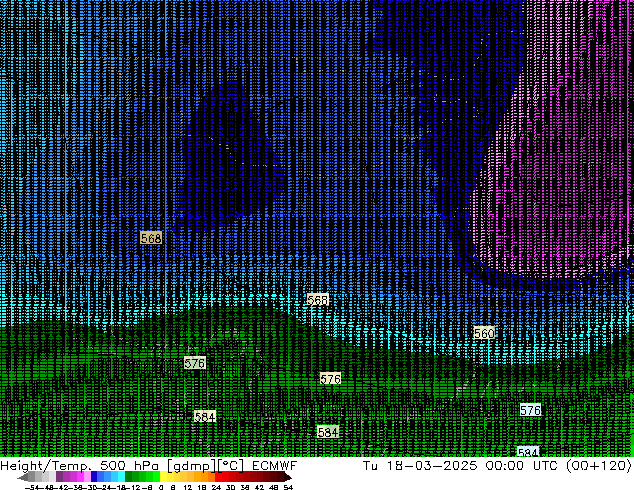Click the 560 contour height label
Screen dimensions: 634x490
pos(484,334)
